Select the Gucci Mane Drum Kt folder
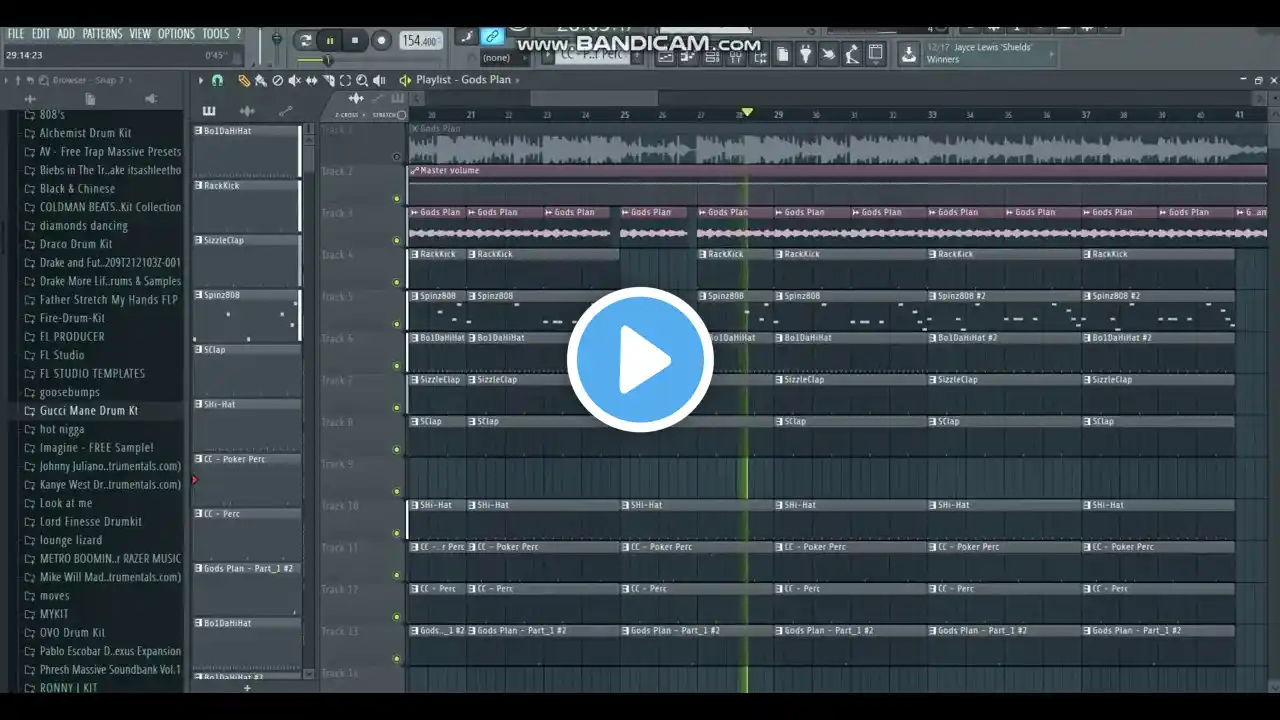The width and height of the screenshot is (1280, 720). pos(89,411)
